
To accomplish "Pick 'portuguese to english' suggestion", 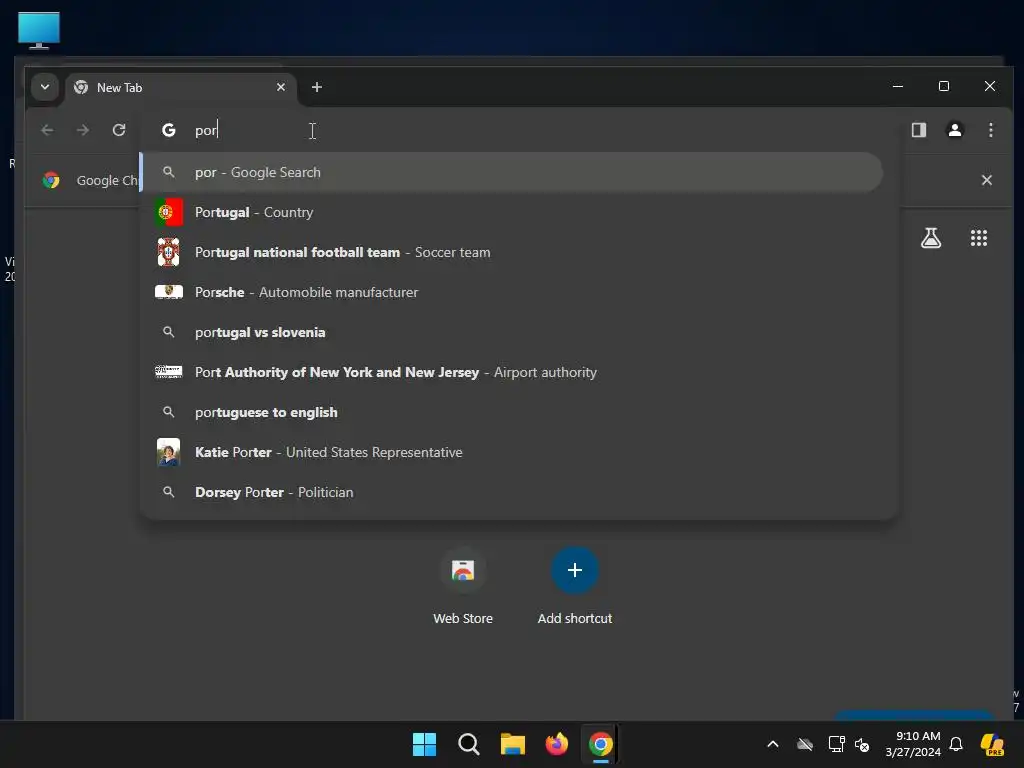I will [x=513, y=412].
